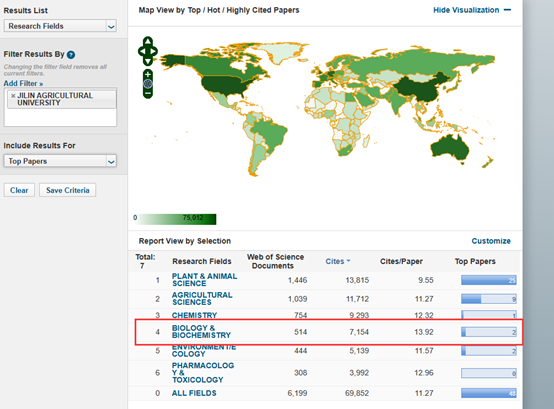Click the Clear button

click(x=19, y=190)
